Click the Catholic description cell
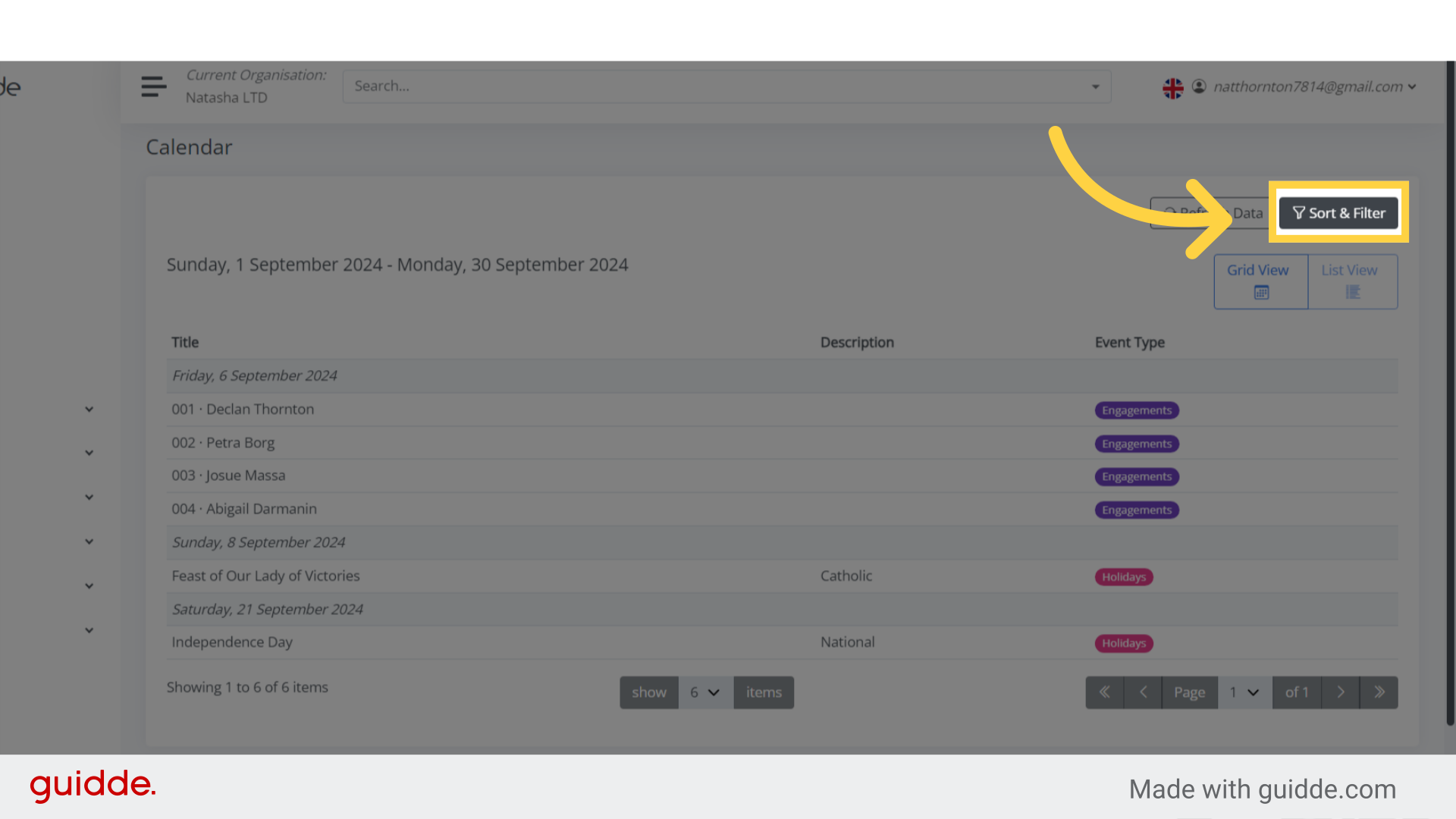1456x819 pixels. click(846, 576)
